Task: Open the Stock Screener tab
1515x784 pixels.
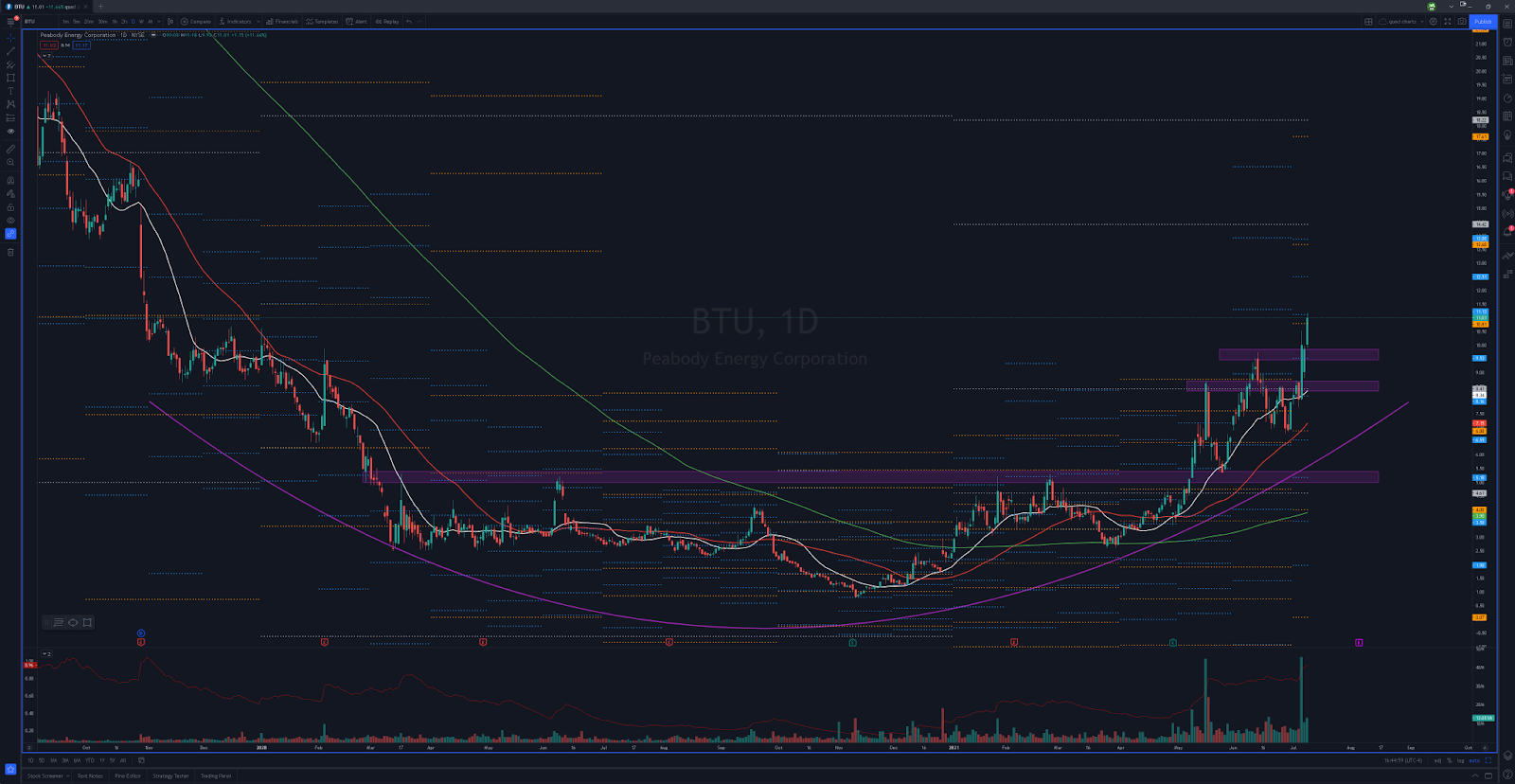Action: (45, 775)
